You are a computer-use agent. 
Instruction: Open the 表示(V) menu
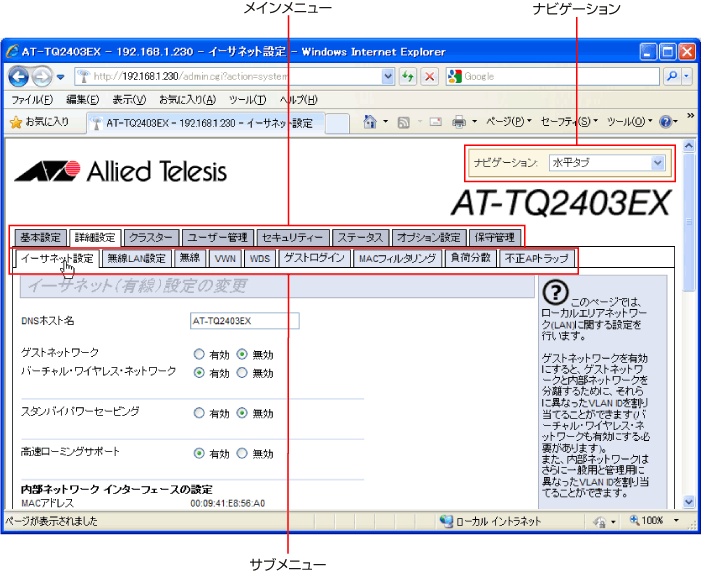129,99
